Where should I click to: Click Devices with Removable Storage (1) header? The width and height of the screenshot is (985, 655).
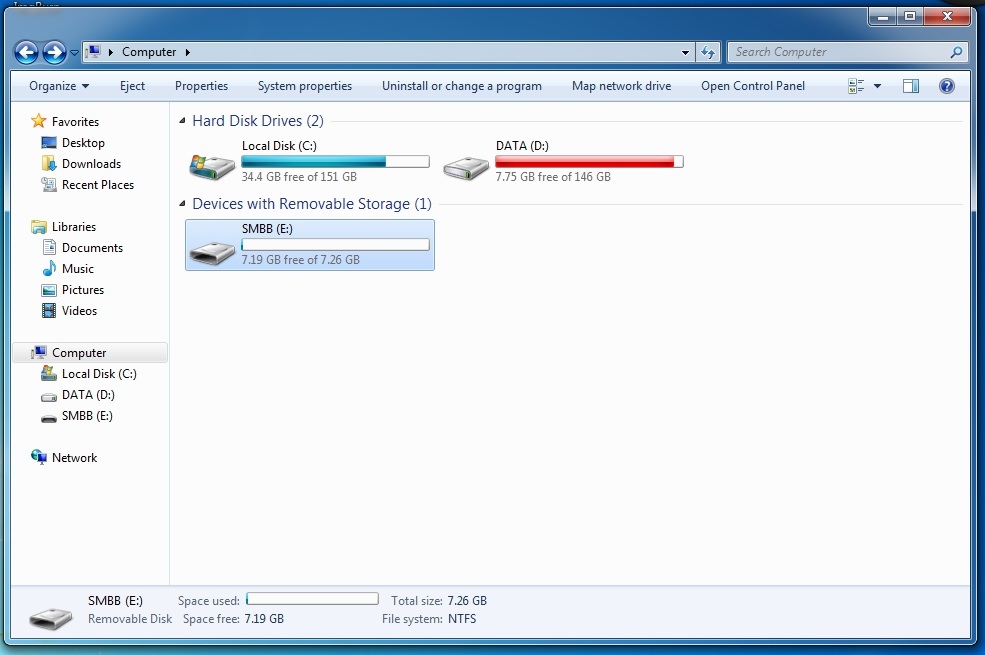312,203
